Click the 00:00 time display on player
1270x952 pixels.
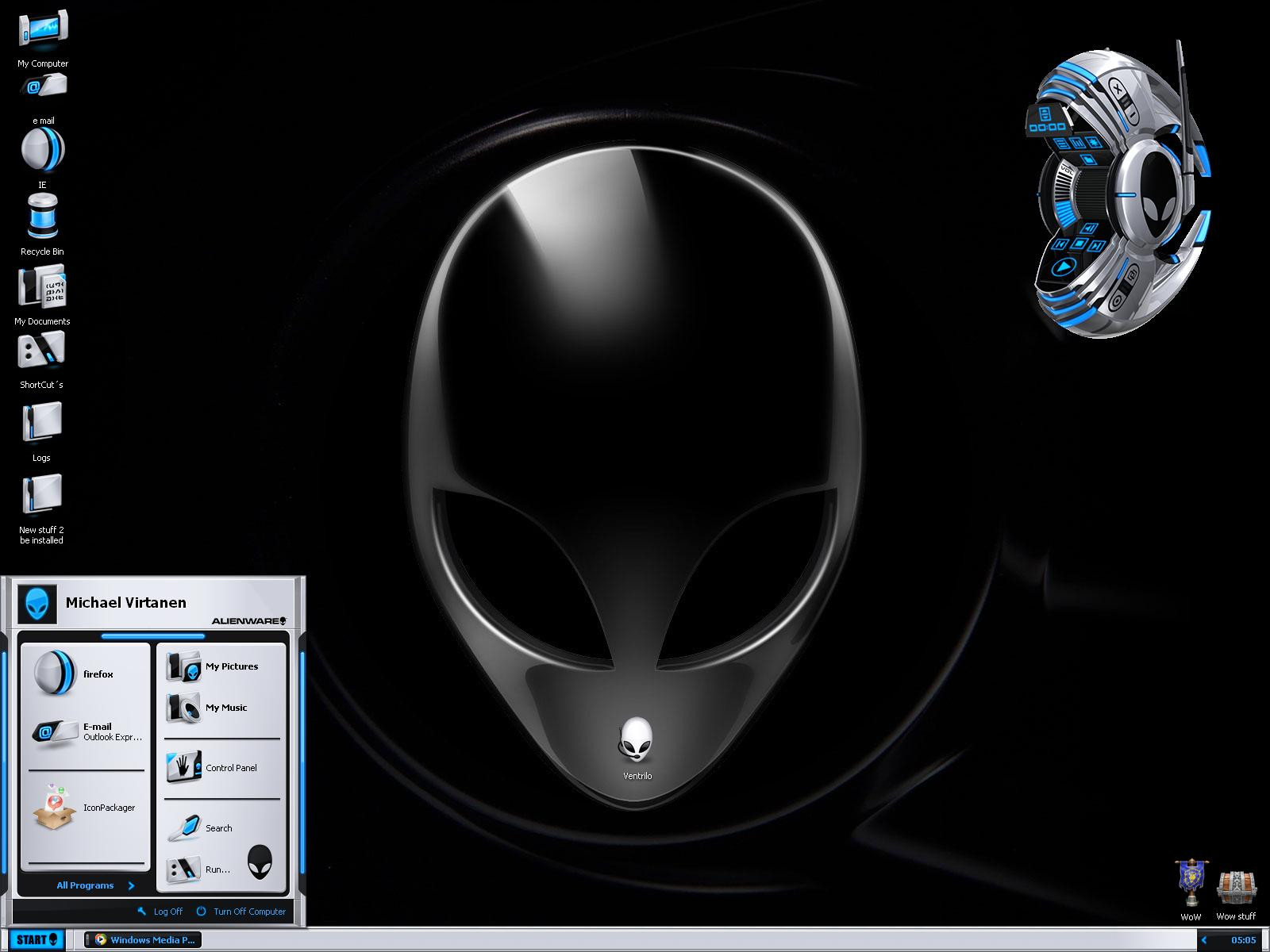[x=1048, y=127]
